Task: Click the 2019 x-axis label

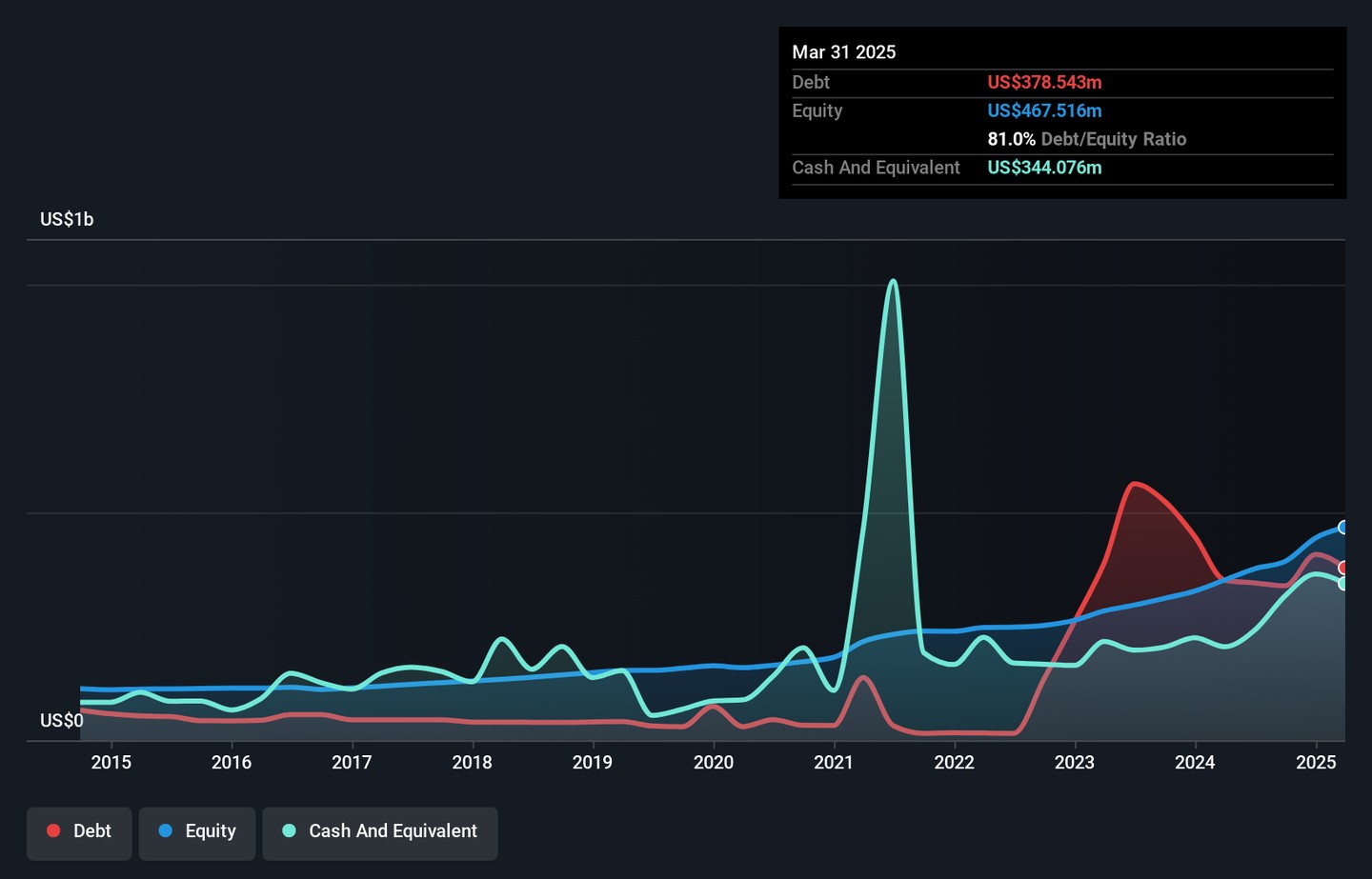Action: pos(593,762)
